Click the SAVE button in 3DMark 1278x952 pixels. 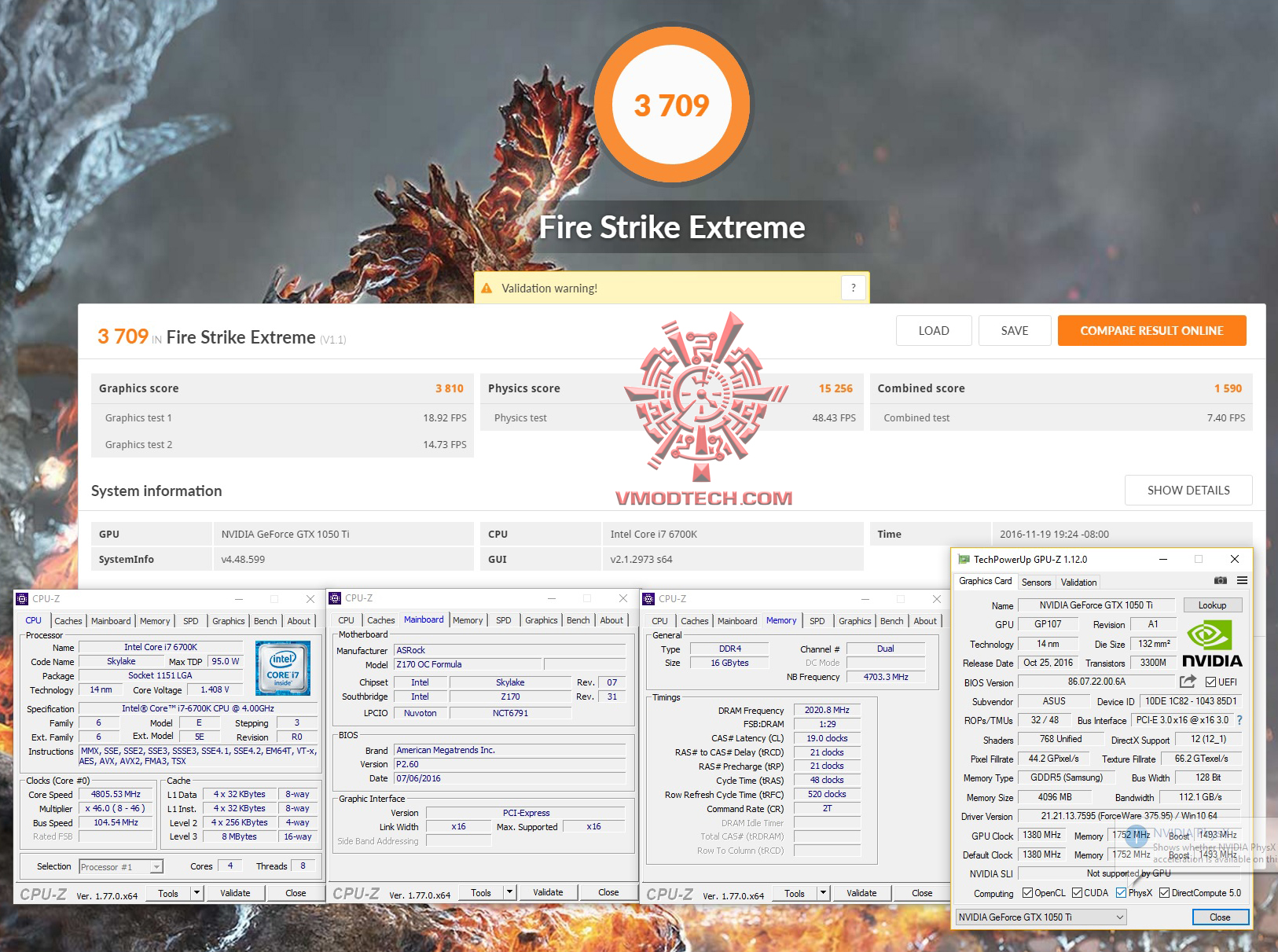pos(1015,331)
